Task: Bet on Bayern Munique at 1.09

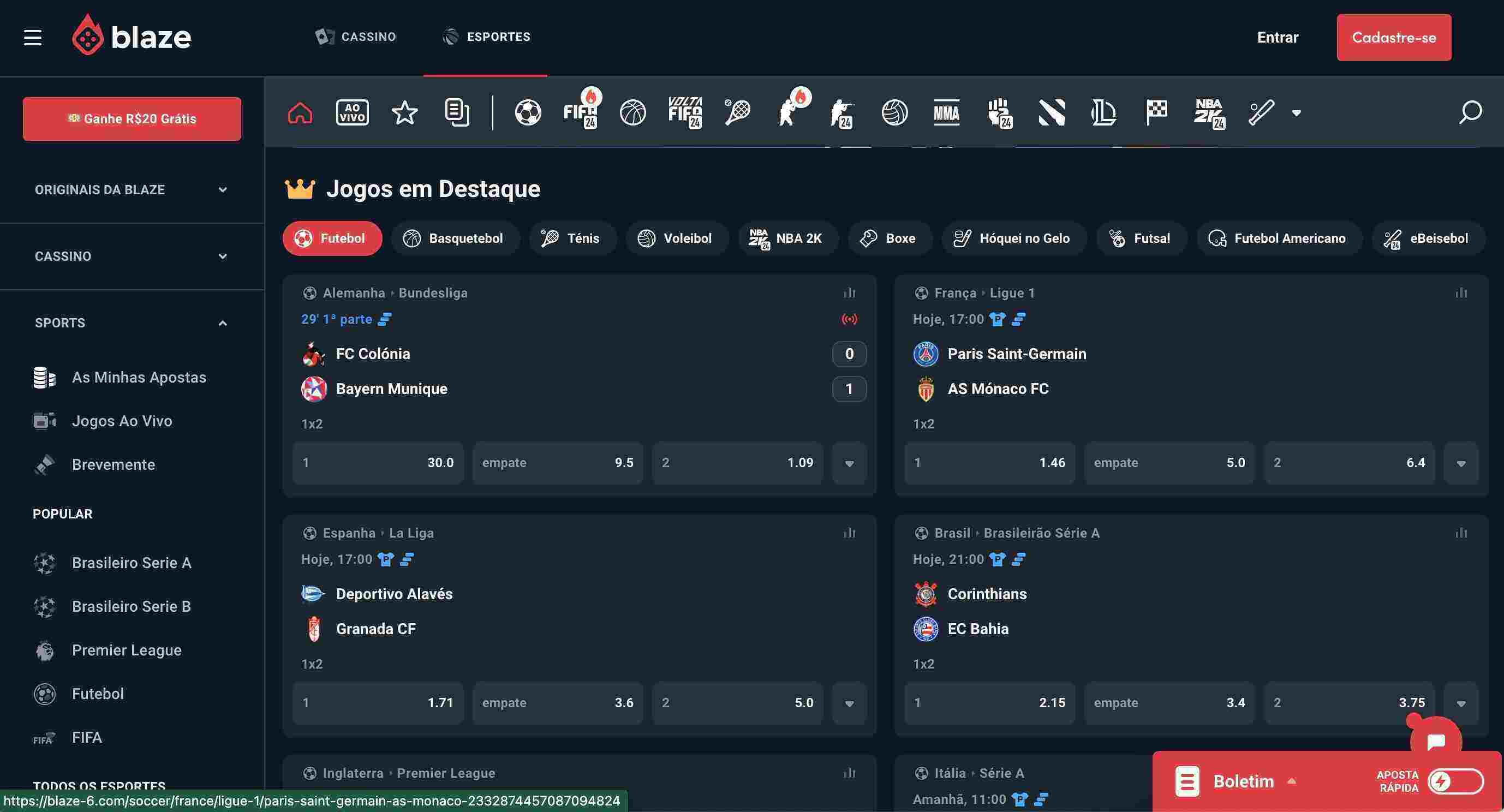Action: point(737,463)
